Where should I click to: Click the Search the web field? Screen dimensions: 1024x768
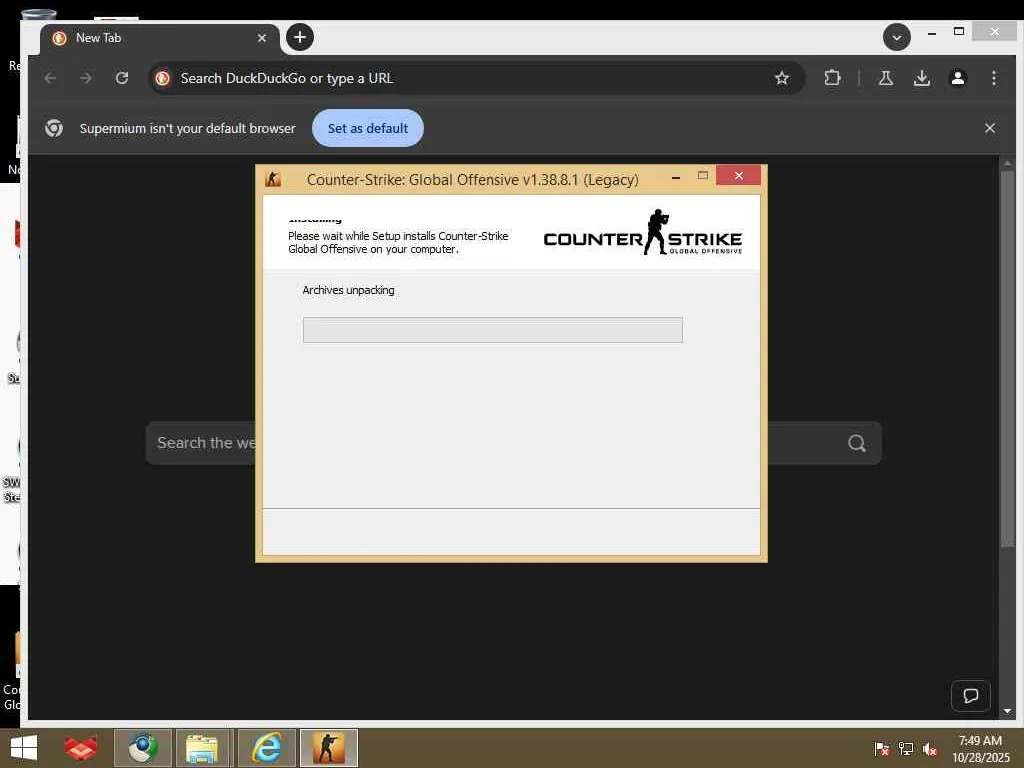pyautogui.click(x=513, y=443)
